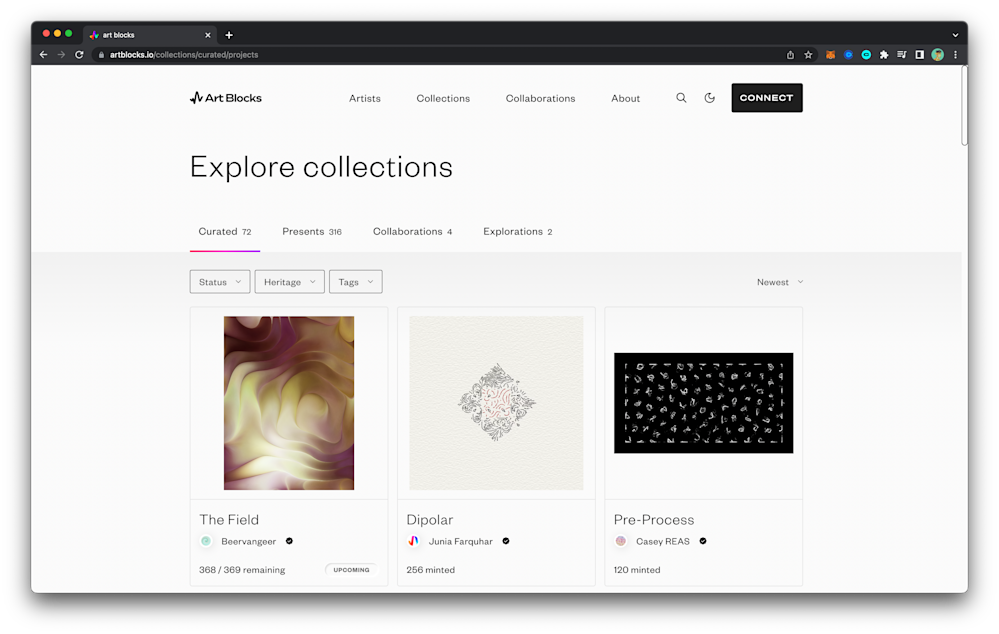Toggle the browser side panel
The image size is (999, 634).
[919, 55]
